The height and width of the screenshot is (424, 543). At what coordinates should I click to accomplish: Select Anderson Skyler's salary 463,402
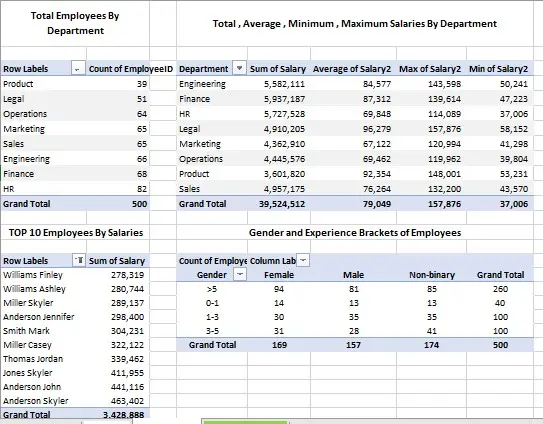pyautogui.click(x=127, y=401)
